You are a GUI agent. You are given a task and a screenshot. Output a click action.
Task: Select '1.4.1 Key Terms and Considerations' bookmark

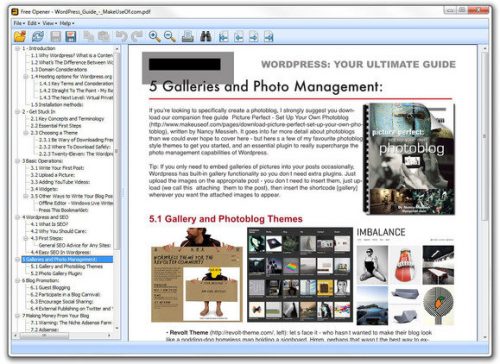76,83
